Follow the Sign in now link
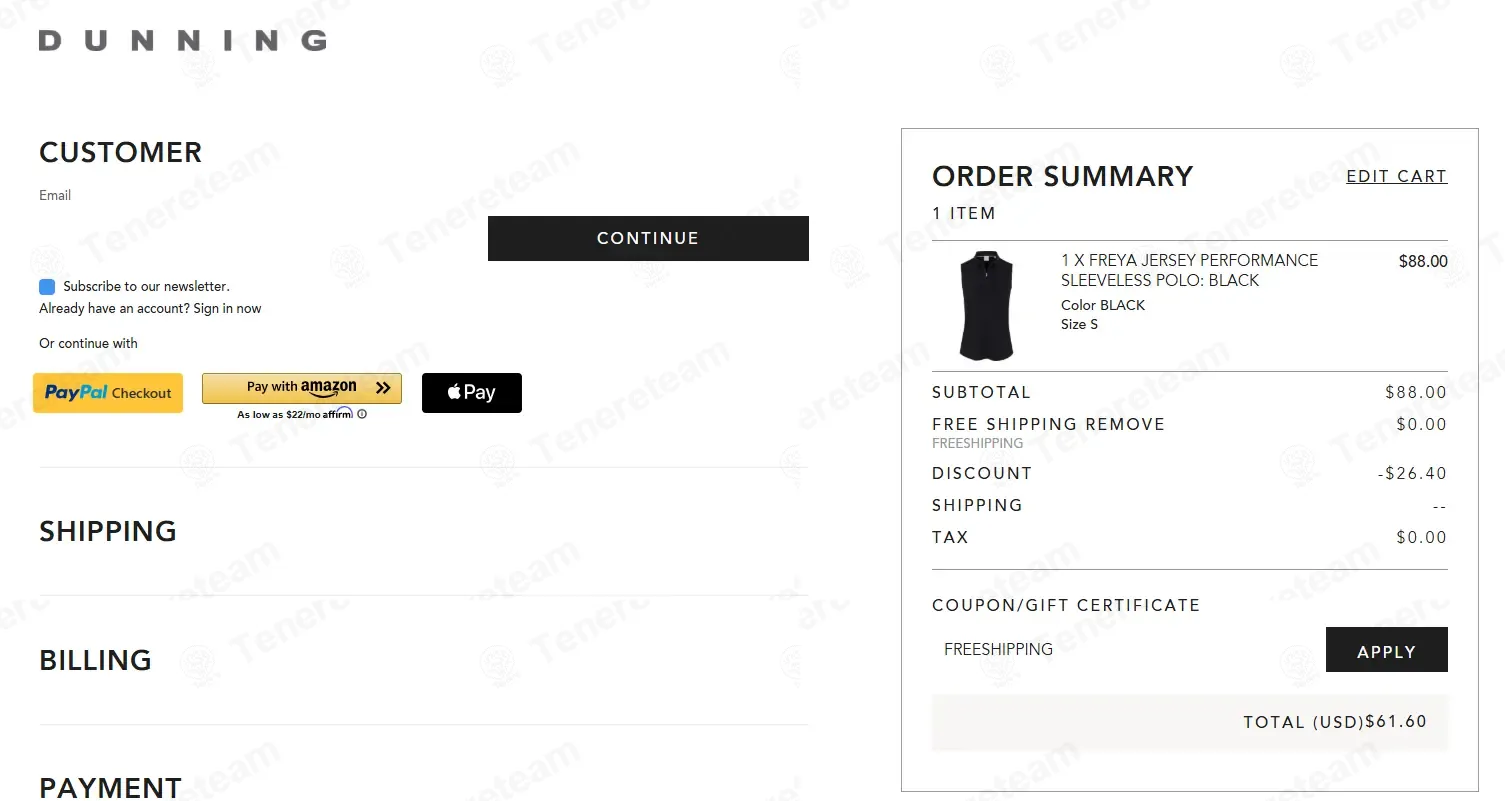 coord(227,309)
